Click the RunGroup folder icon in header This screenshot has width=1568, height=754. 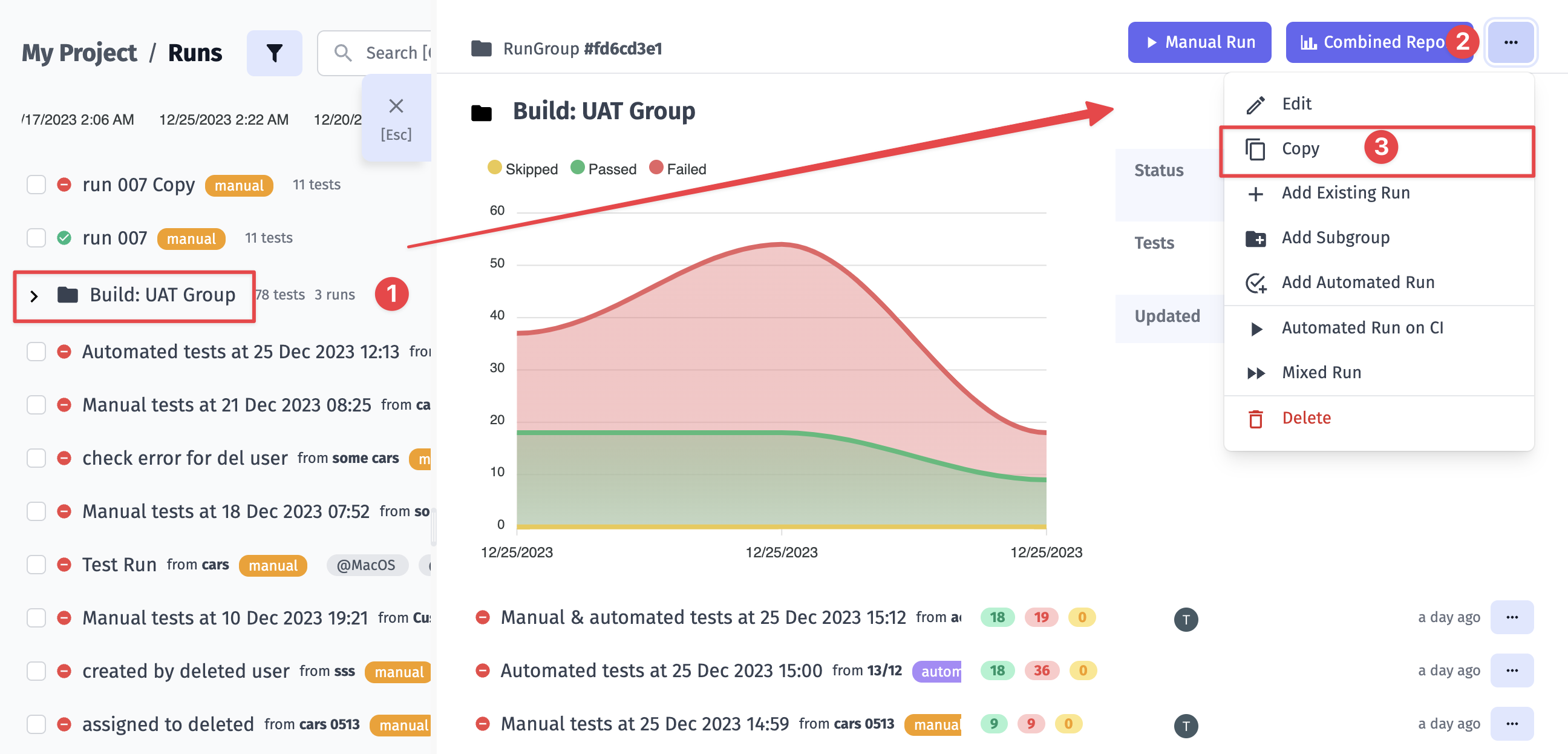click(481, 48)
